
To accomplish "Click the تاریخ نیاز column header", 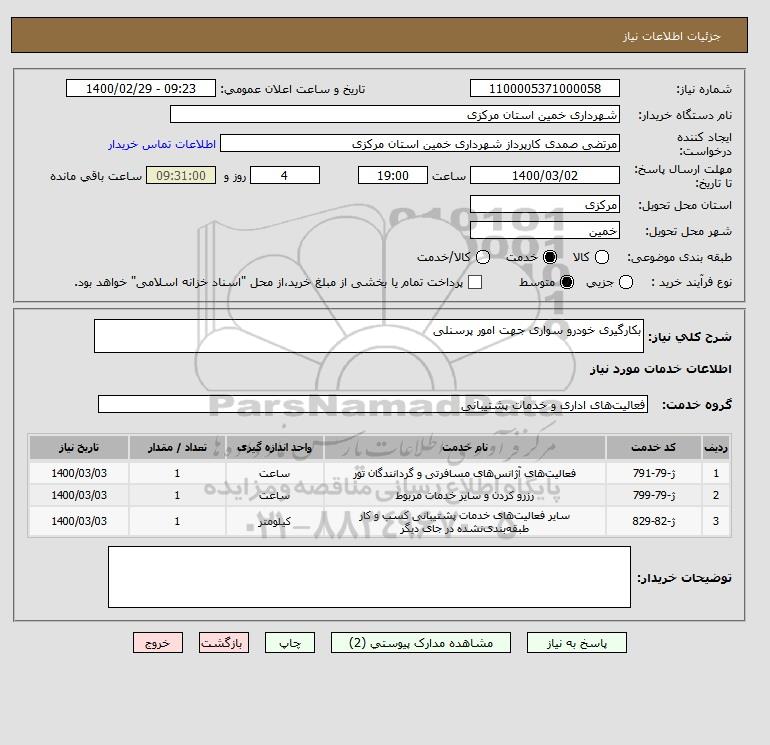I will pos(79,447).
